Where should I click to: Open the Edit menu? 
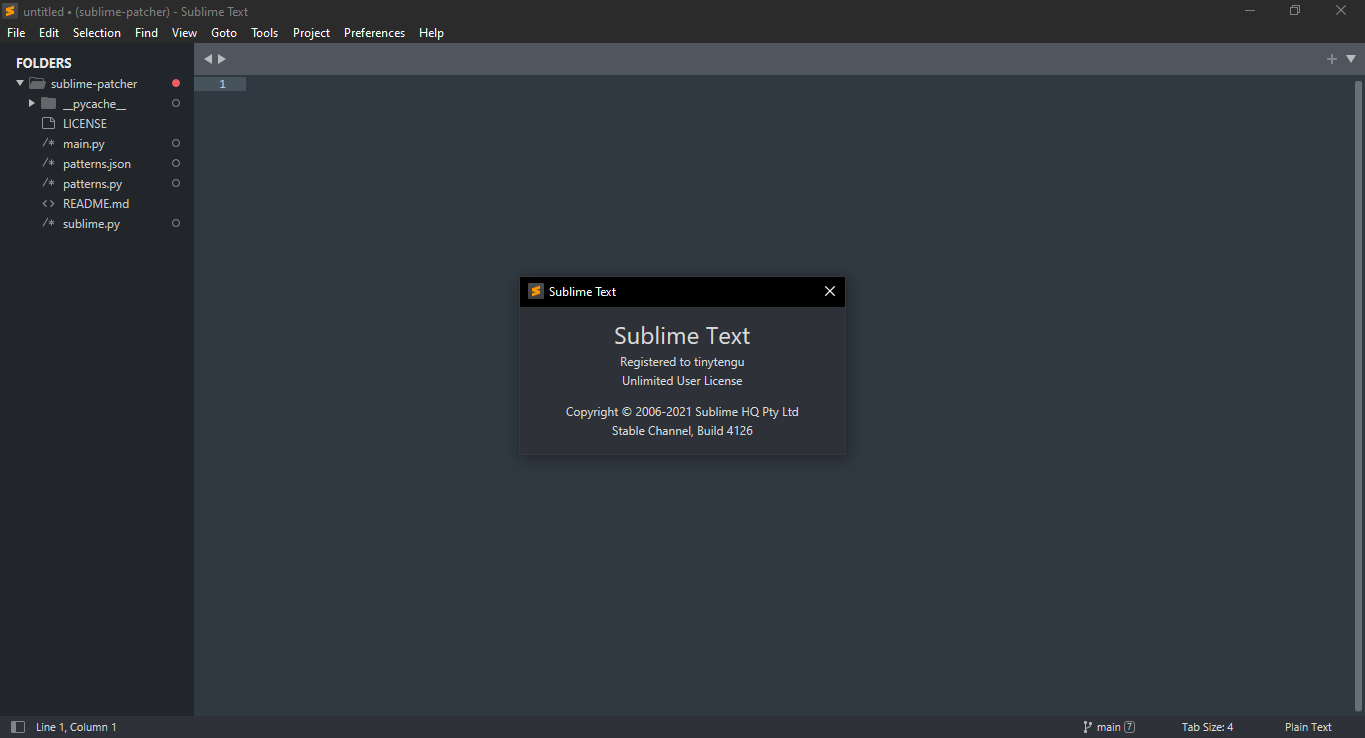(x=49, y=33)
